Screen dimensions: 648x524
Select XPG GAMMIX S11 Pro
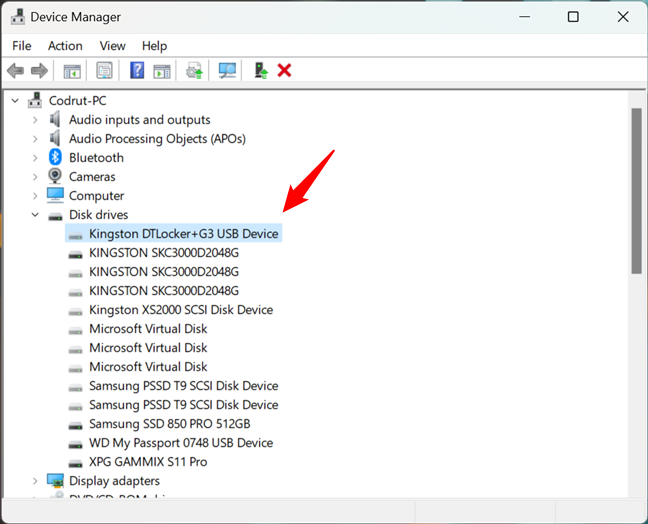point(148,462)
